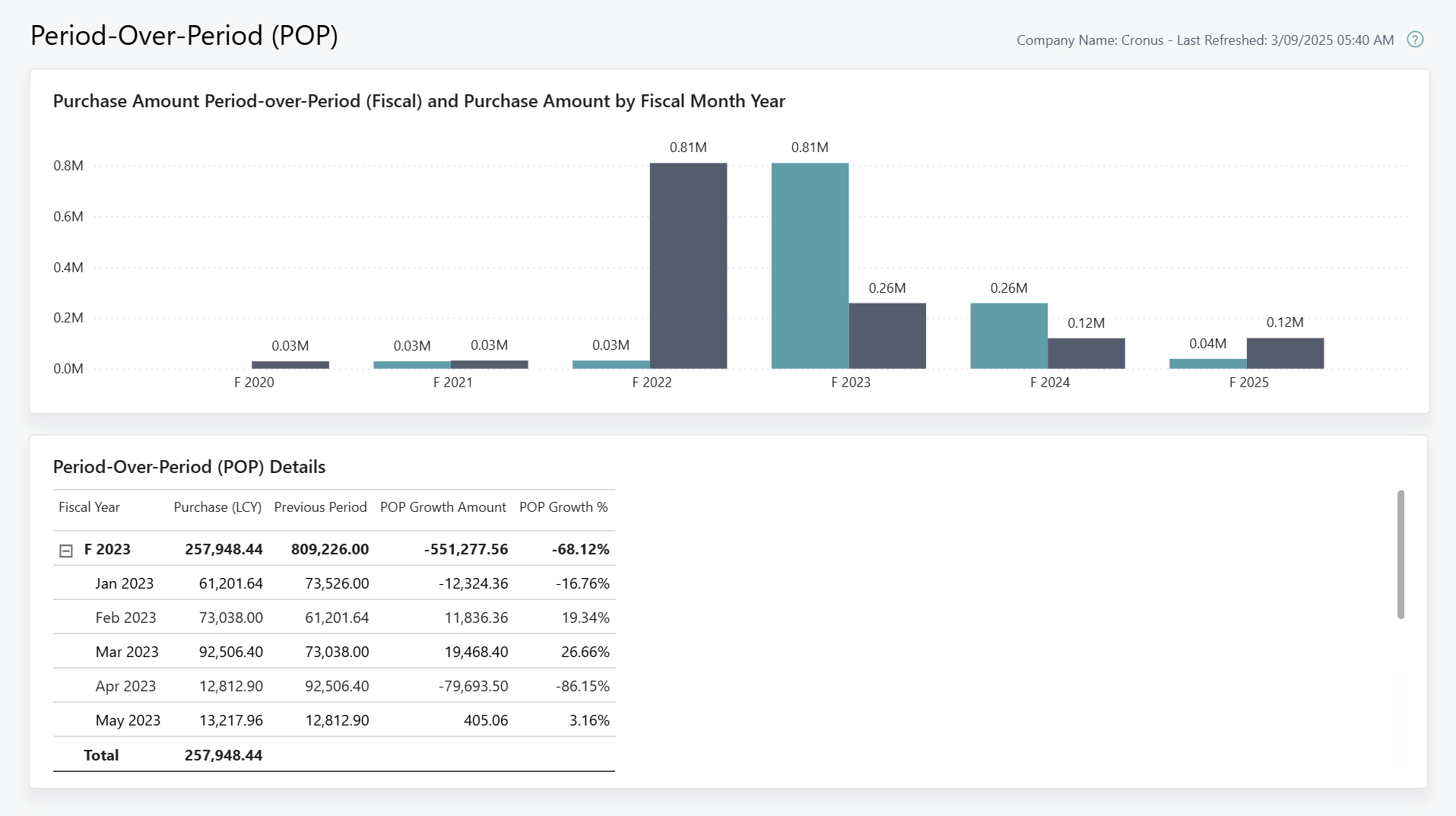
Task: Click the Period-Over-Period Details chart title
Action: tap(189, 467)
